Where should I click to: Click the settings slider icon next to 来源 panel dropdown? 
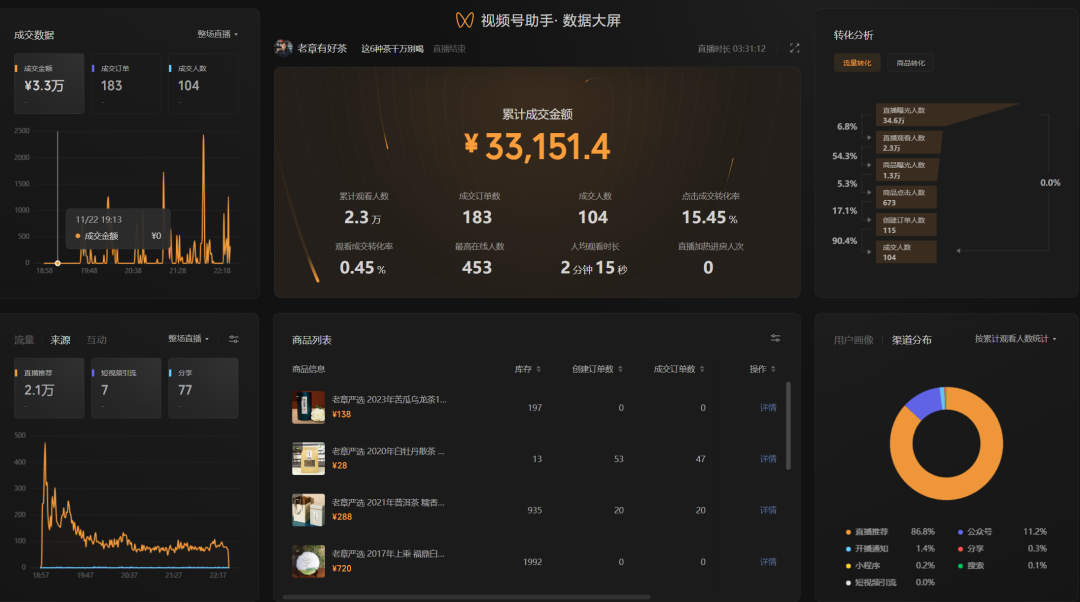pos(233,339)
